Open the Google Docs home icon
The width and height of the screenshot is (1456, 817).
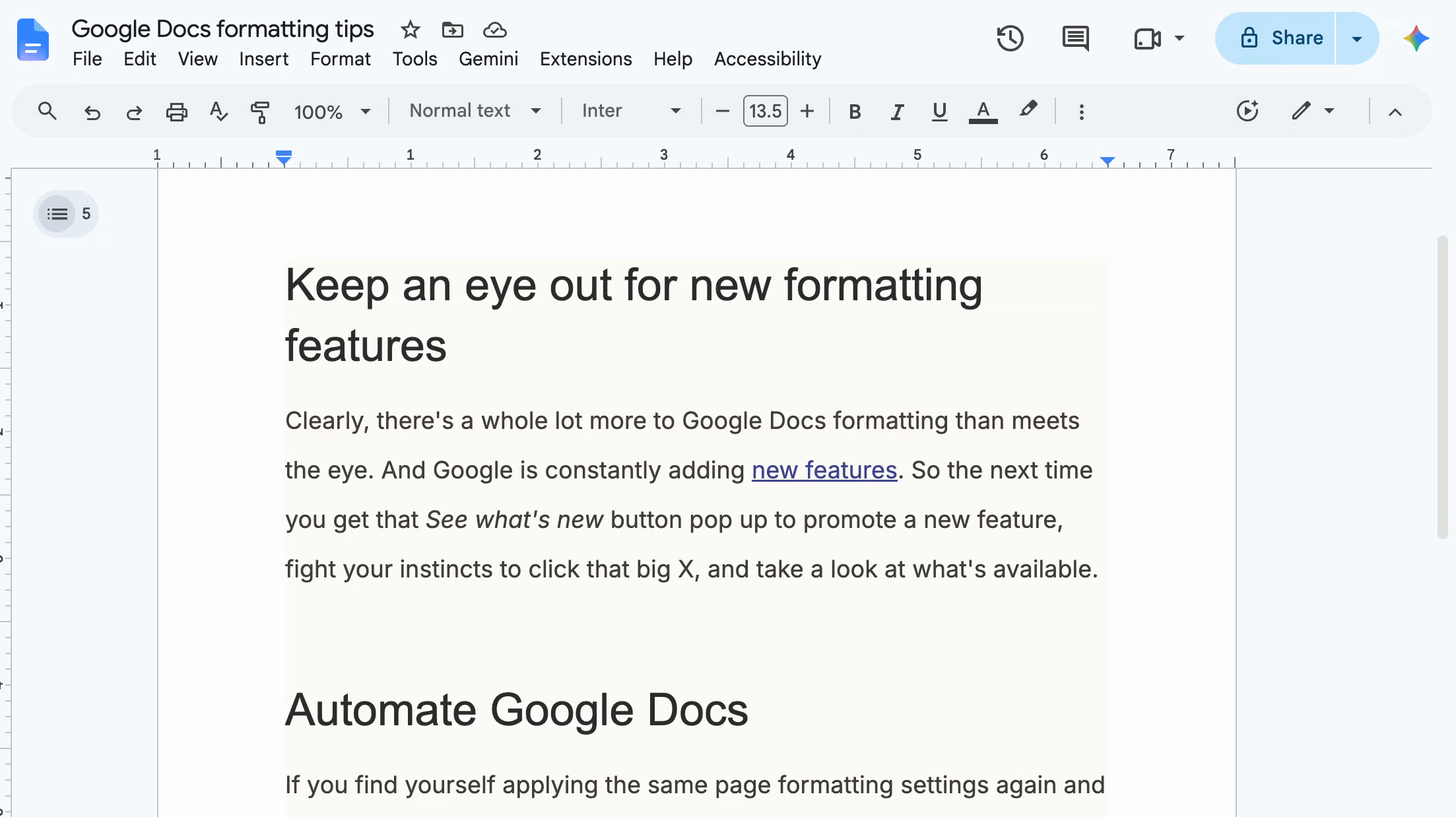coord(33,40)
